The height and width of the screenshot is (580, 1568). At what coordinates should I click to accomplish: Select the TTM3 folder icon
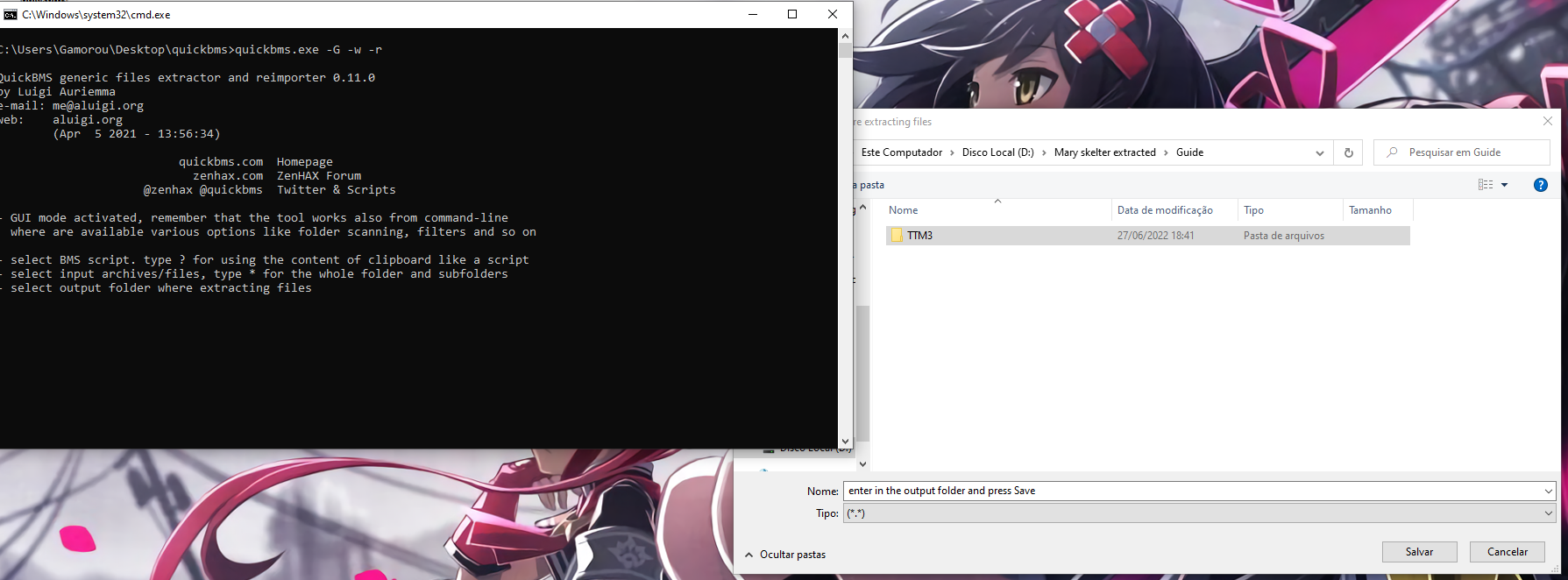click(897, 236)
